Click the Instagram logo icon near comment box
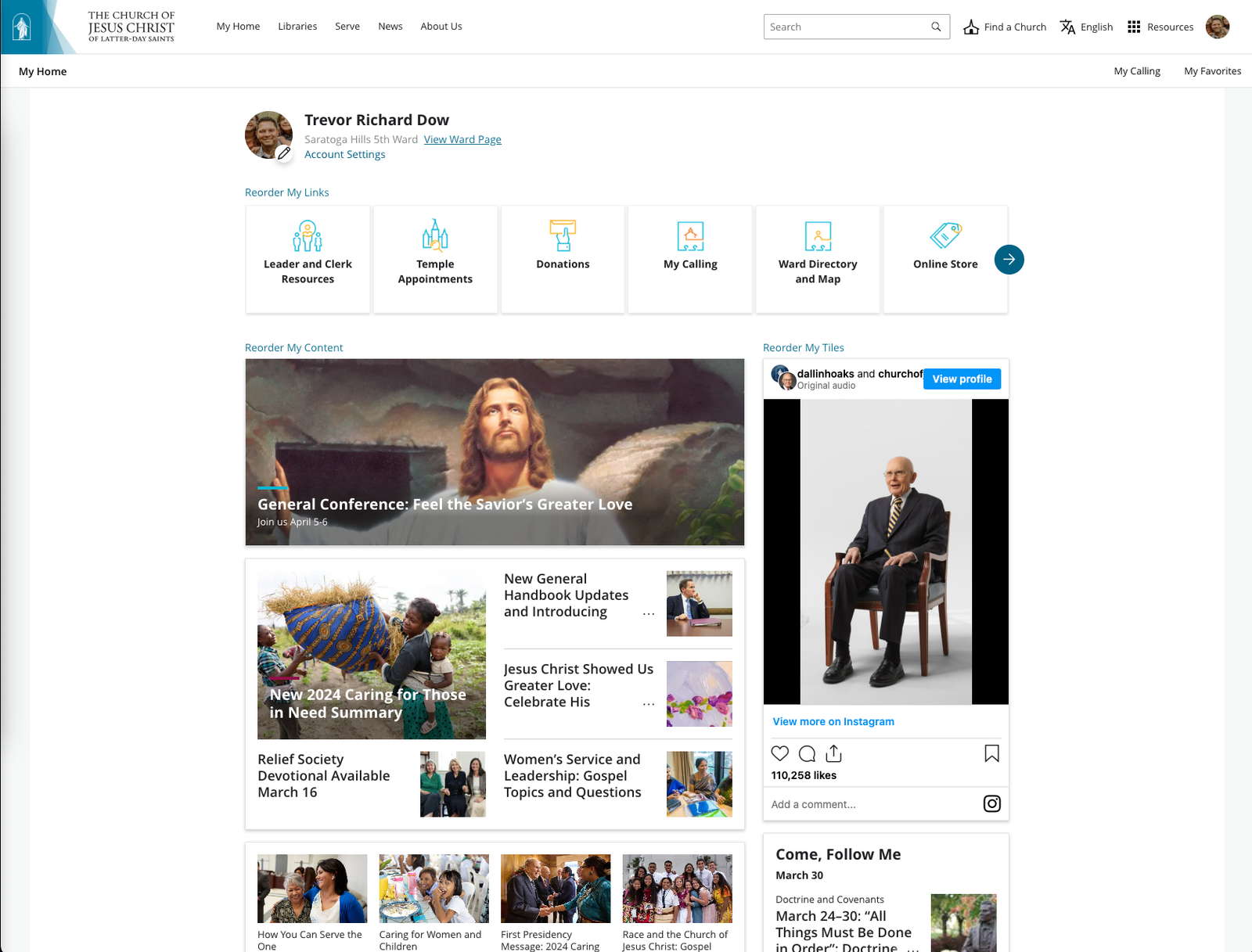The width and height of the screenshot is (1252, 952). [x=991, y=803]
